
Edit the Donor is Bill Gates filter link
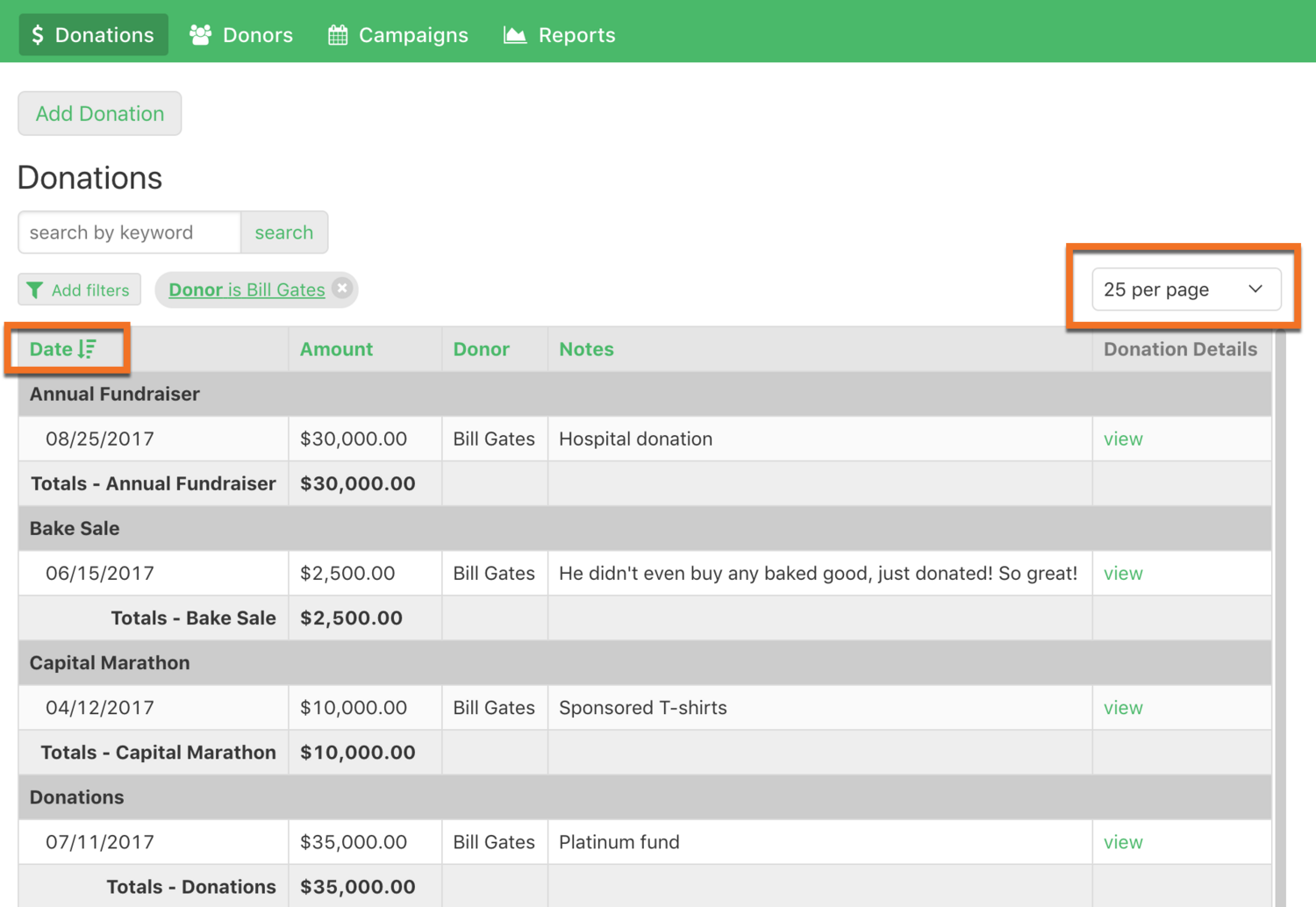[247, 289]
